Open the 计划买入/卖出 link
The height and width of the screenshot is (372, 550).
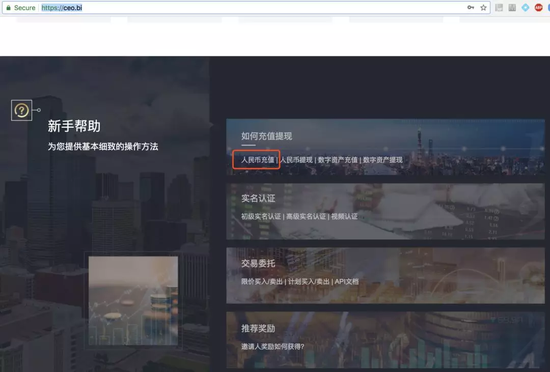(309, 282)
